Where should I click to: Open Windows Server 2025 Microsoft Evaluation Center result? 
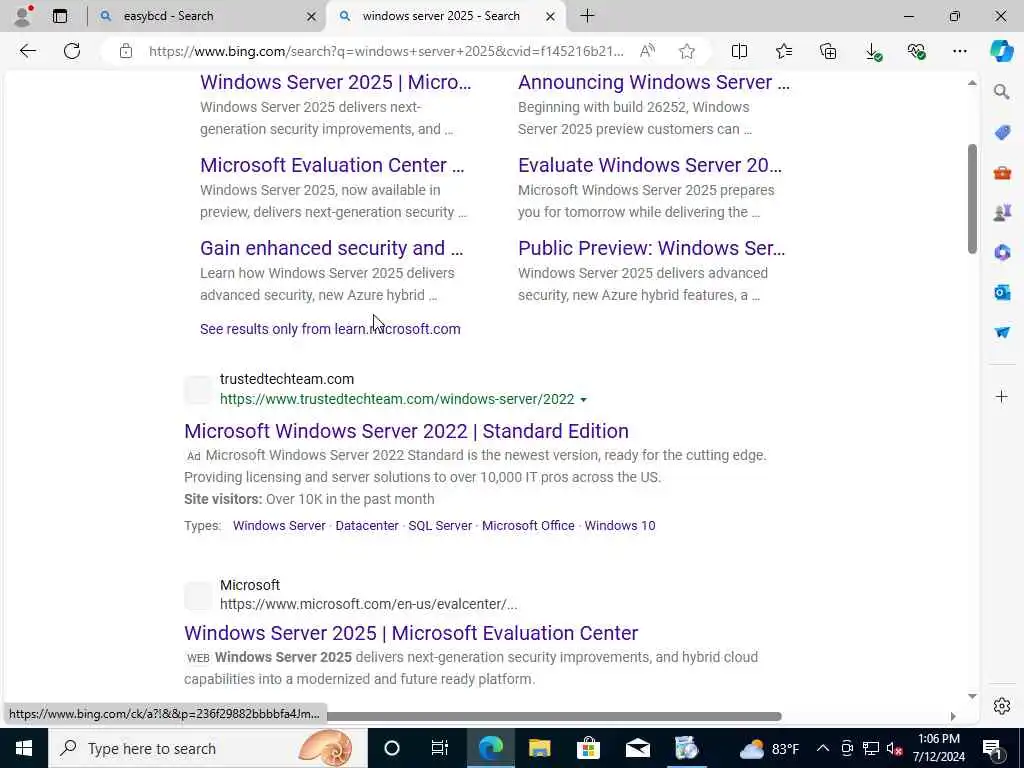411,633
